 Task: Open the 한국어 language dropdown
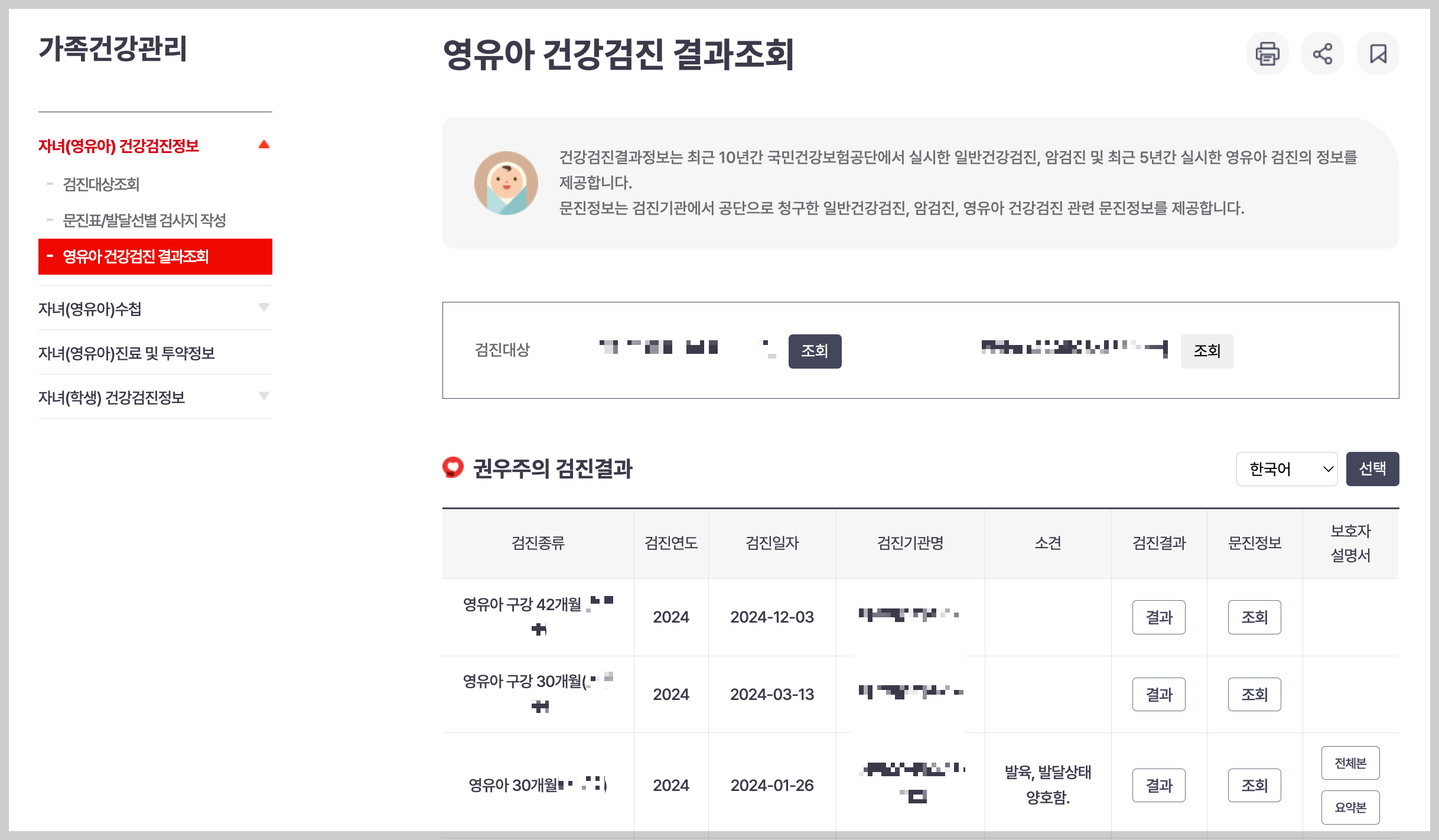[x=1287, y=469]
